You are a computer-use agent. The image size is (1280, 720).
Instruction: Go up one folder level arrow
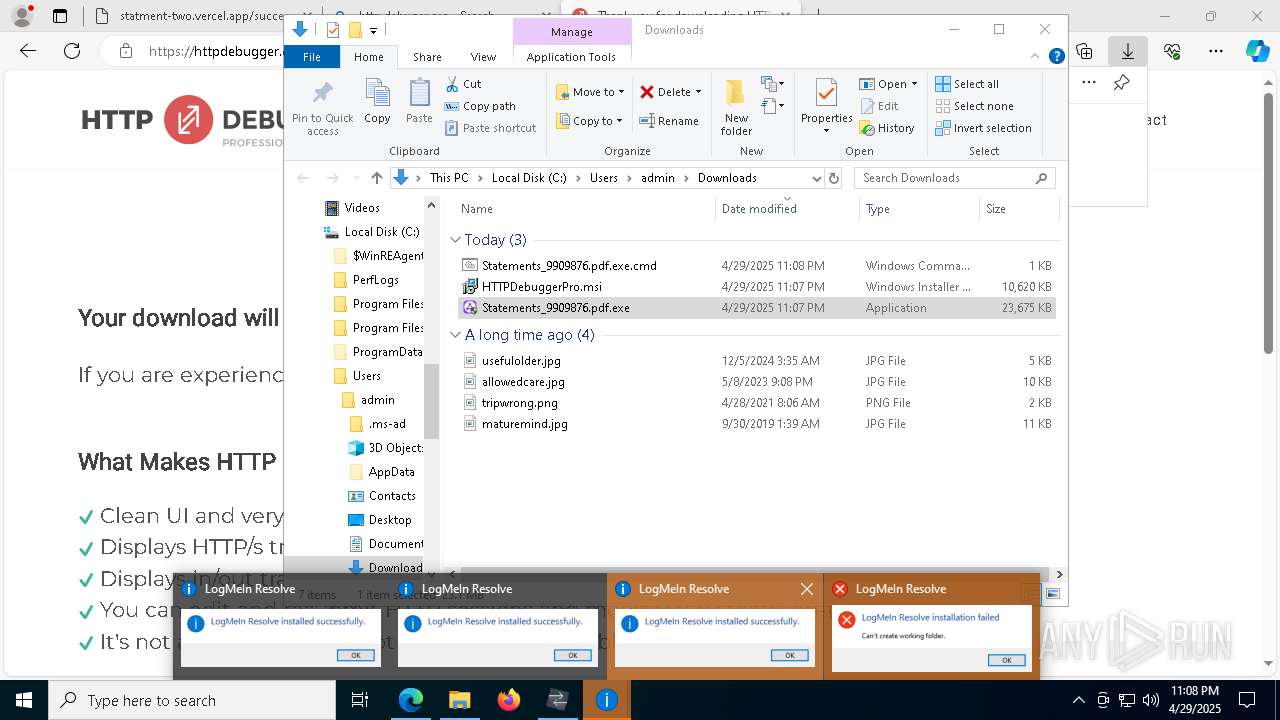point(376,178)
